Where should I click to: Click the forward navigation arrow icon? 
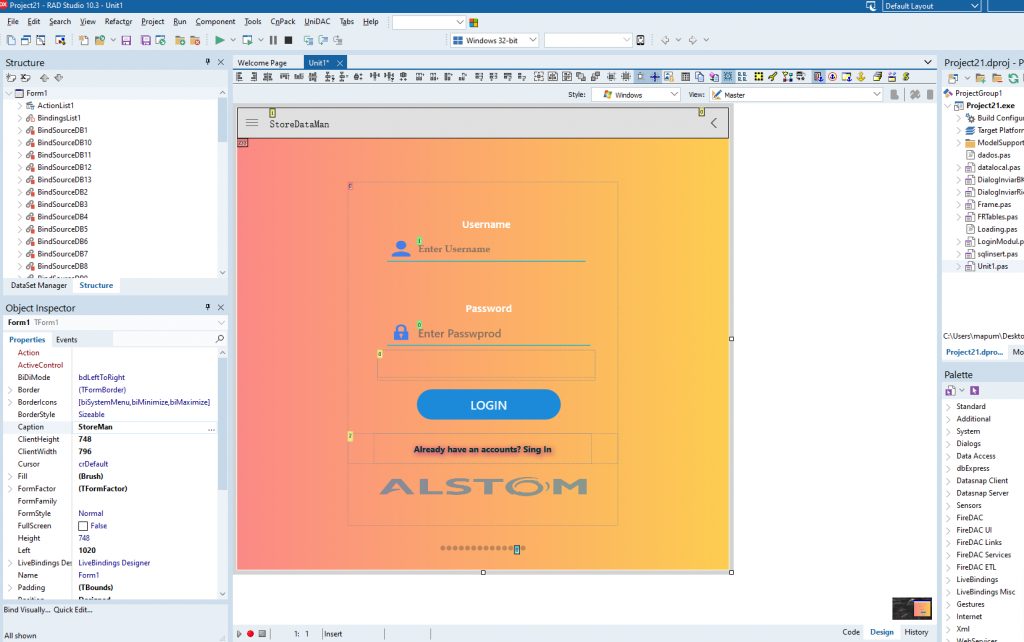tap(693, 40)
